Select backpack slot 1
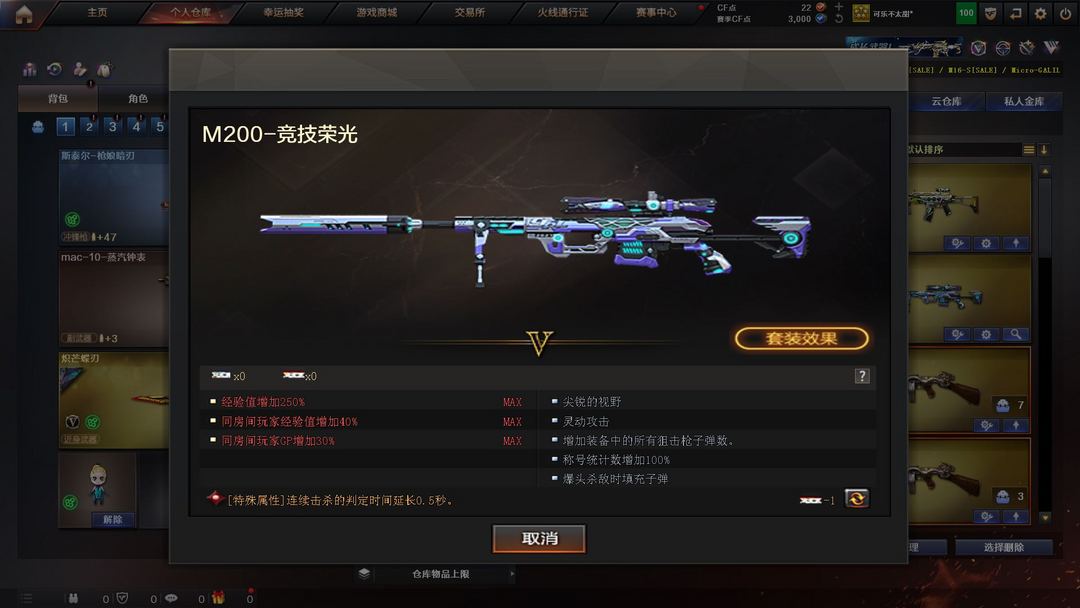The image size is (1080, 608). pyautogui.click(x=65, y=126)
